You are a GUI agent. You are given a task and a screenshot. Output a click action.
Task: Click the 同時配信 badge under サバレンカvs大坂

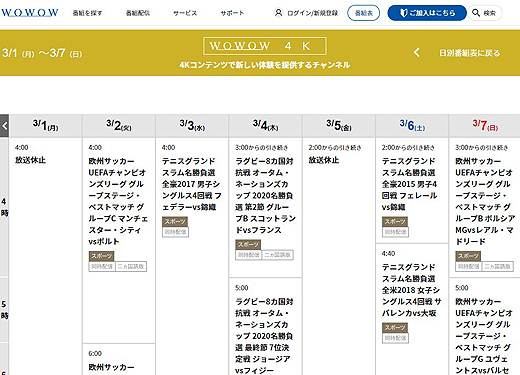pos(395,338)
